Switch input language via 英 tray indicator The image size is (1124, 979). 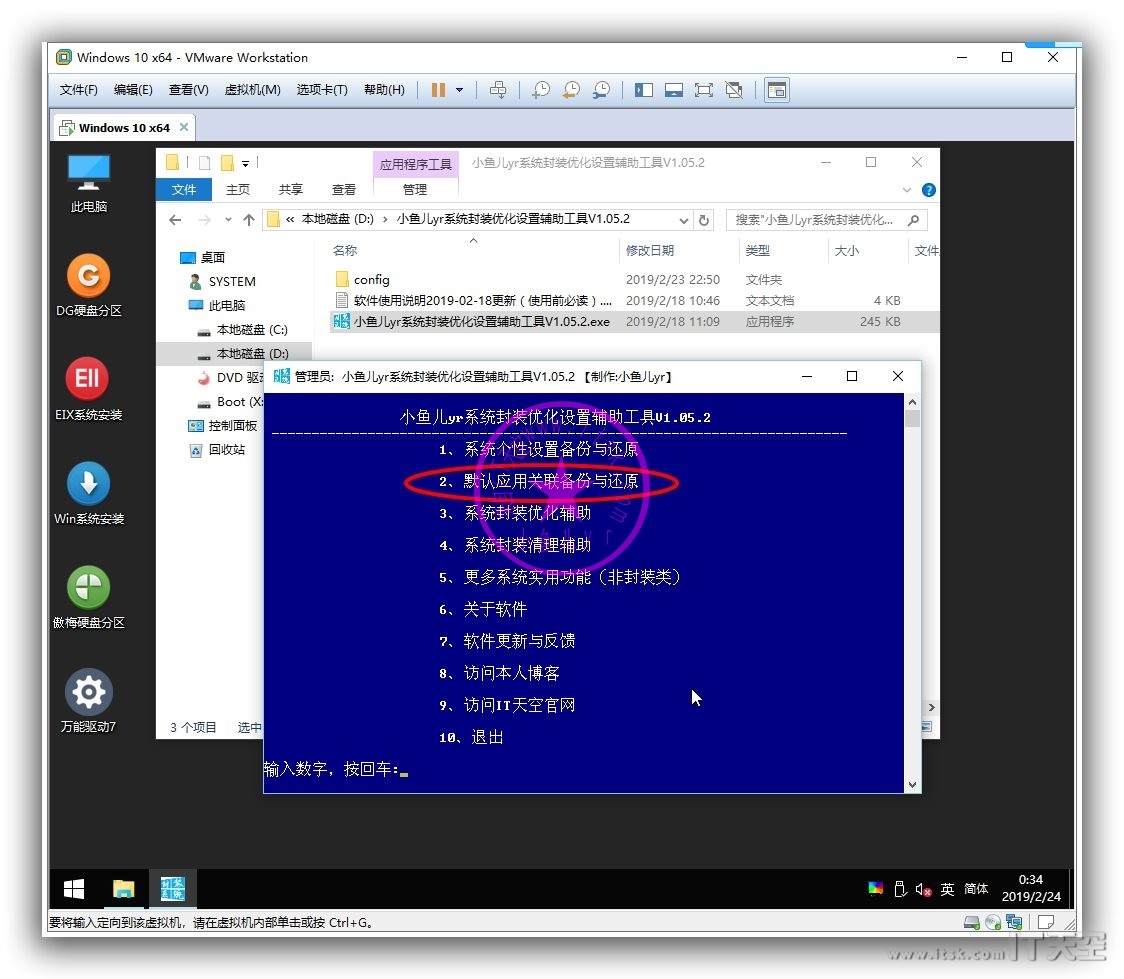point(947,889)
